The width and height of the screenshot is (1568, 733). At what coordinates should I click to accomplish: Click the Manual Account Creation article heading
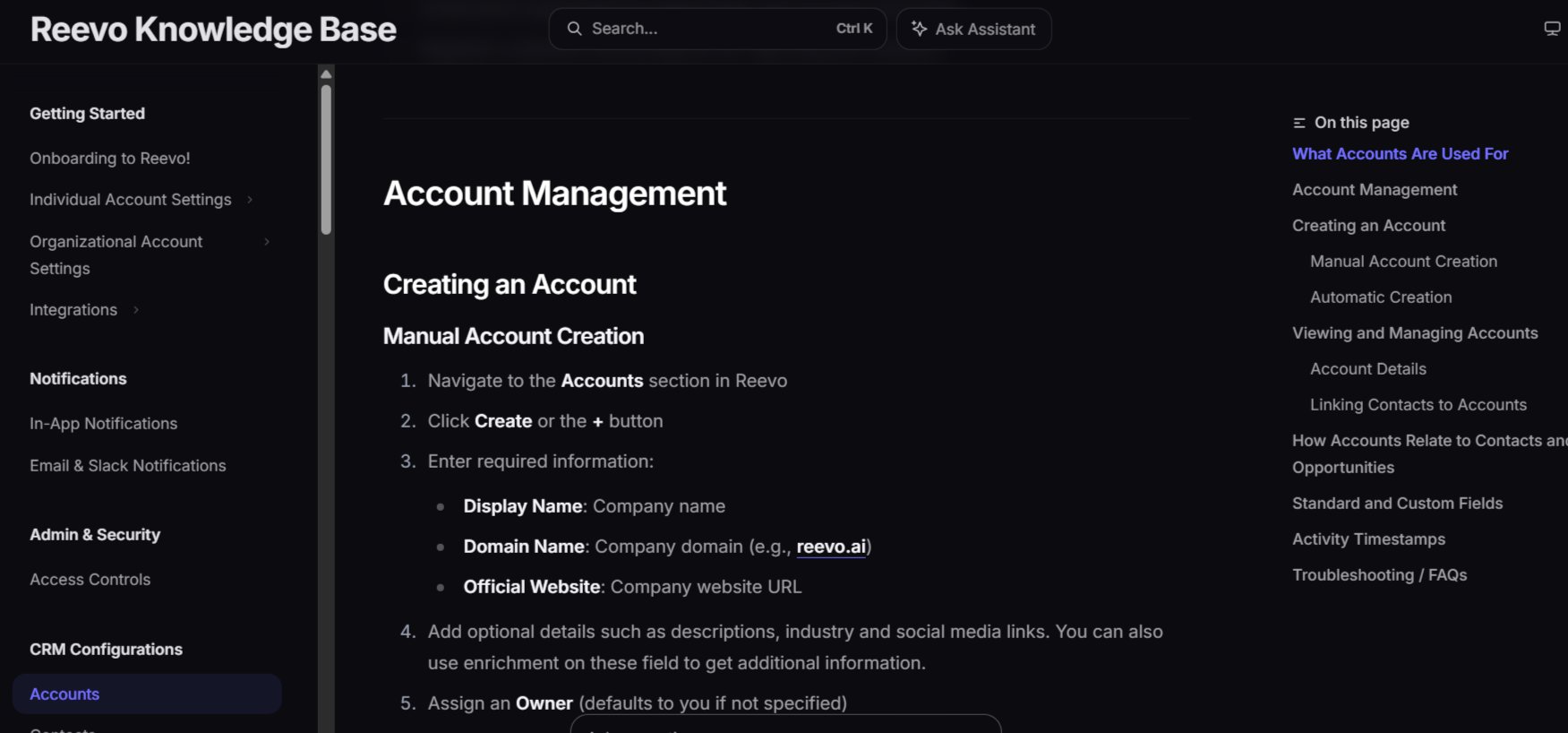coord(514,336)
